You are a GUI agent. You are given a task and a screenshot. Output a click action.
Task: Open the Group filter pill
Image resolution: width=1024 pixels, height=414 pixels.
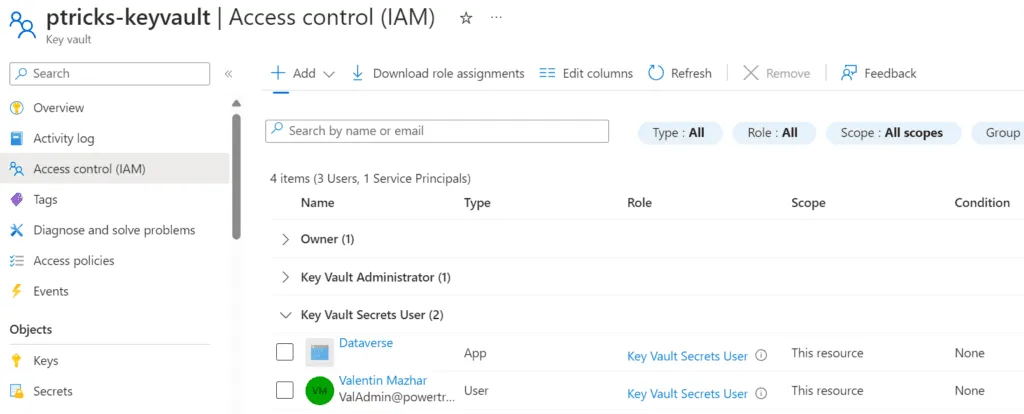[x=998, y=133]
